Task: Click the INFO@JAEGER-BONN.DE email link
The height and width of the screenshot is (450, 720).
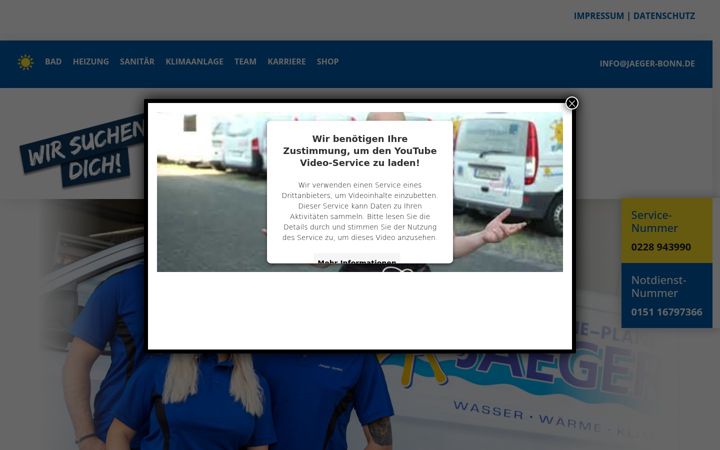Action: click(x=647, y=64)
